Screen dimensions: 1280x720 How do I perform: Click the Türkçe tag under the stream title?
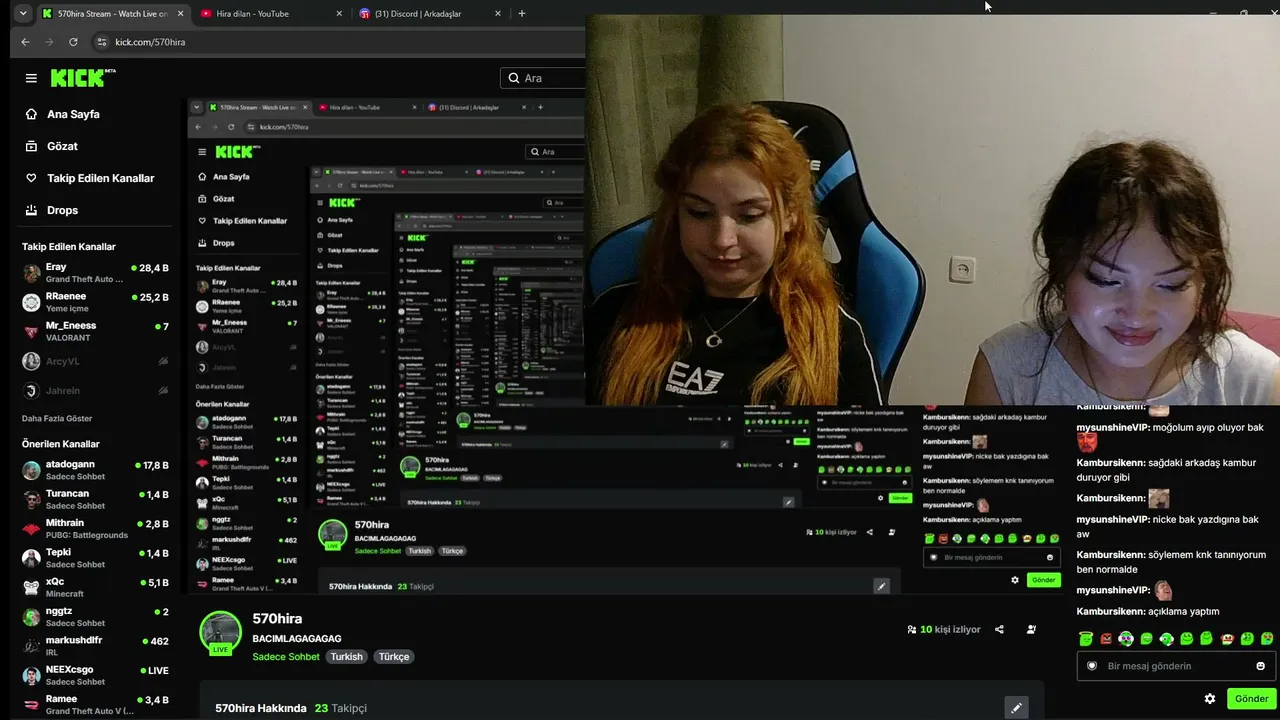coord(394,657)
